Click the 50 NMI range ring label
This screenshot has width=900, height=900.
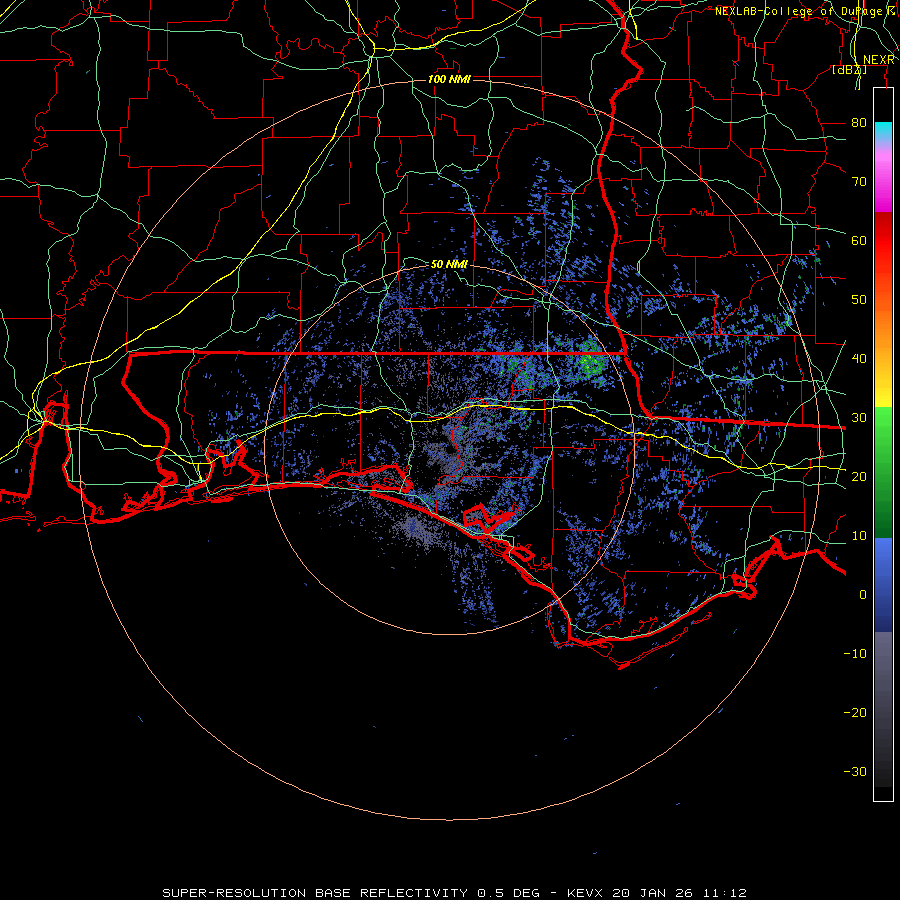click(449, 264)
